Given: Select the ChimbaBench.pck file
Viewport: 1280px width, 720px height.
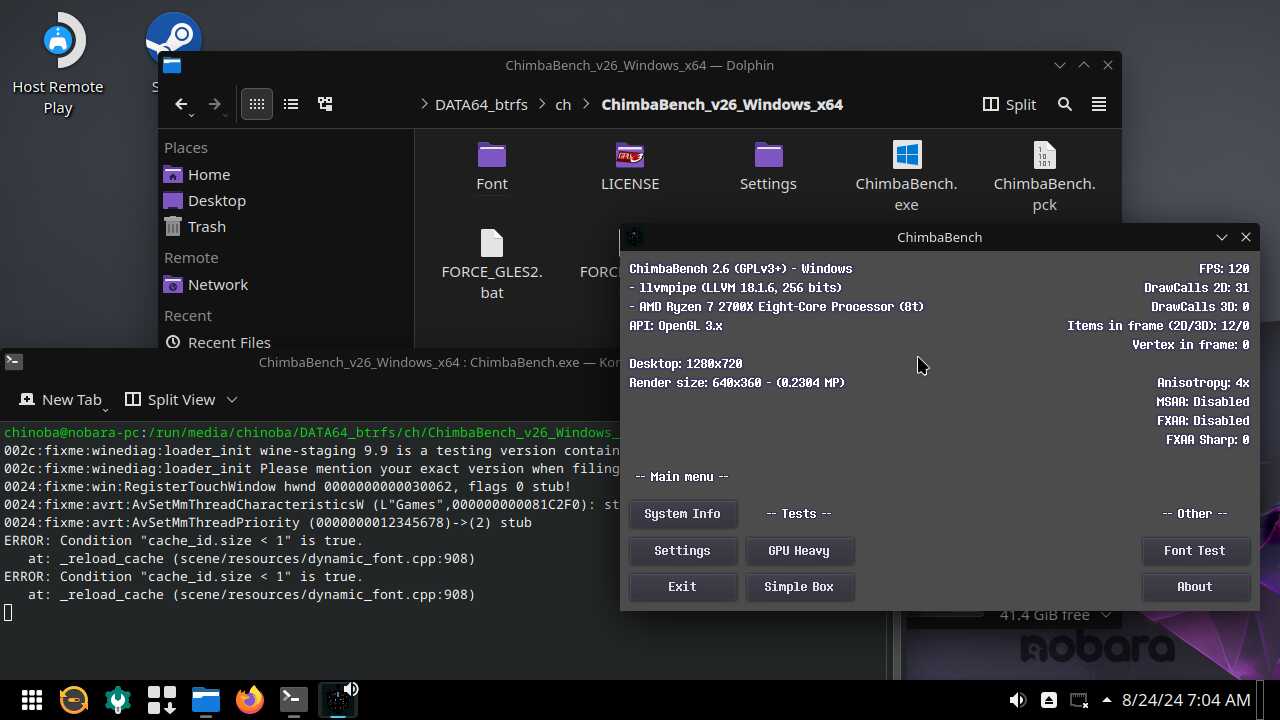Looking at the screenshot, I should [x=1045, y=176].
